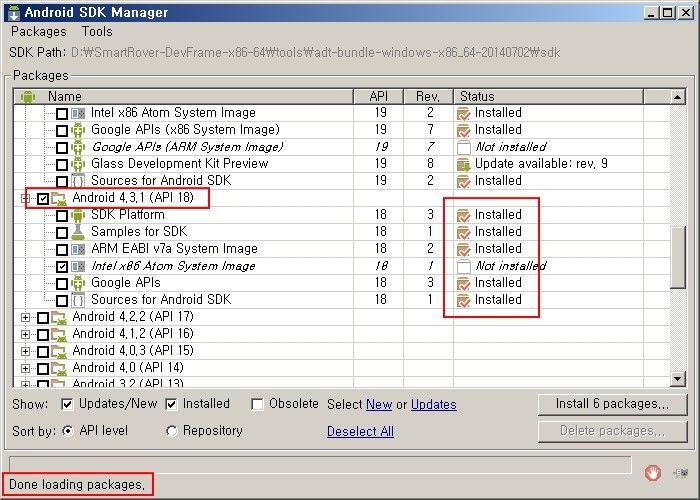
Task: Click the Glass Development Kit Preview icon
Action: point(78,164)
